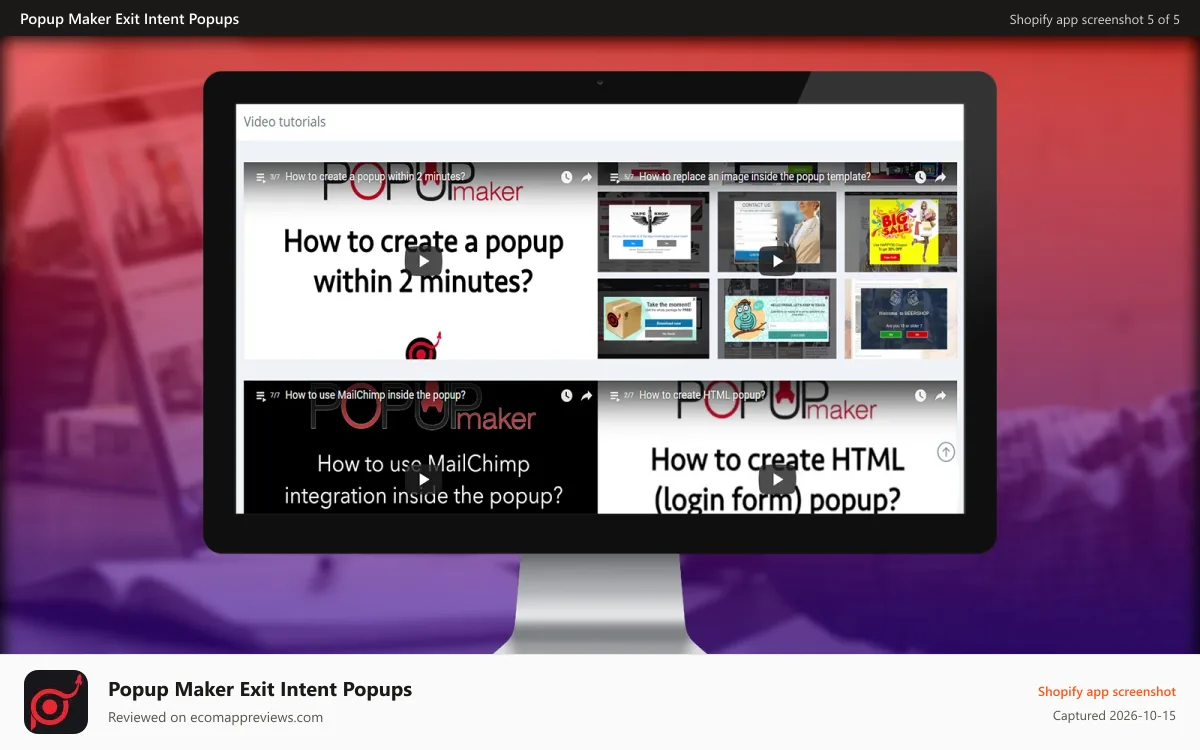Click Watch later clock on MailChimp video
This screenshot has width=1200, height=750.
pyautogui.click(x=567, y=395)
